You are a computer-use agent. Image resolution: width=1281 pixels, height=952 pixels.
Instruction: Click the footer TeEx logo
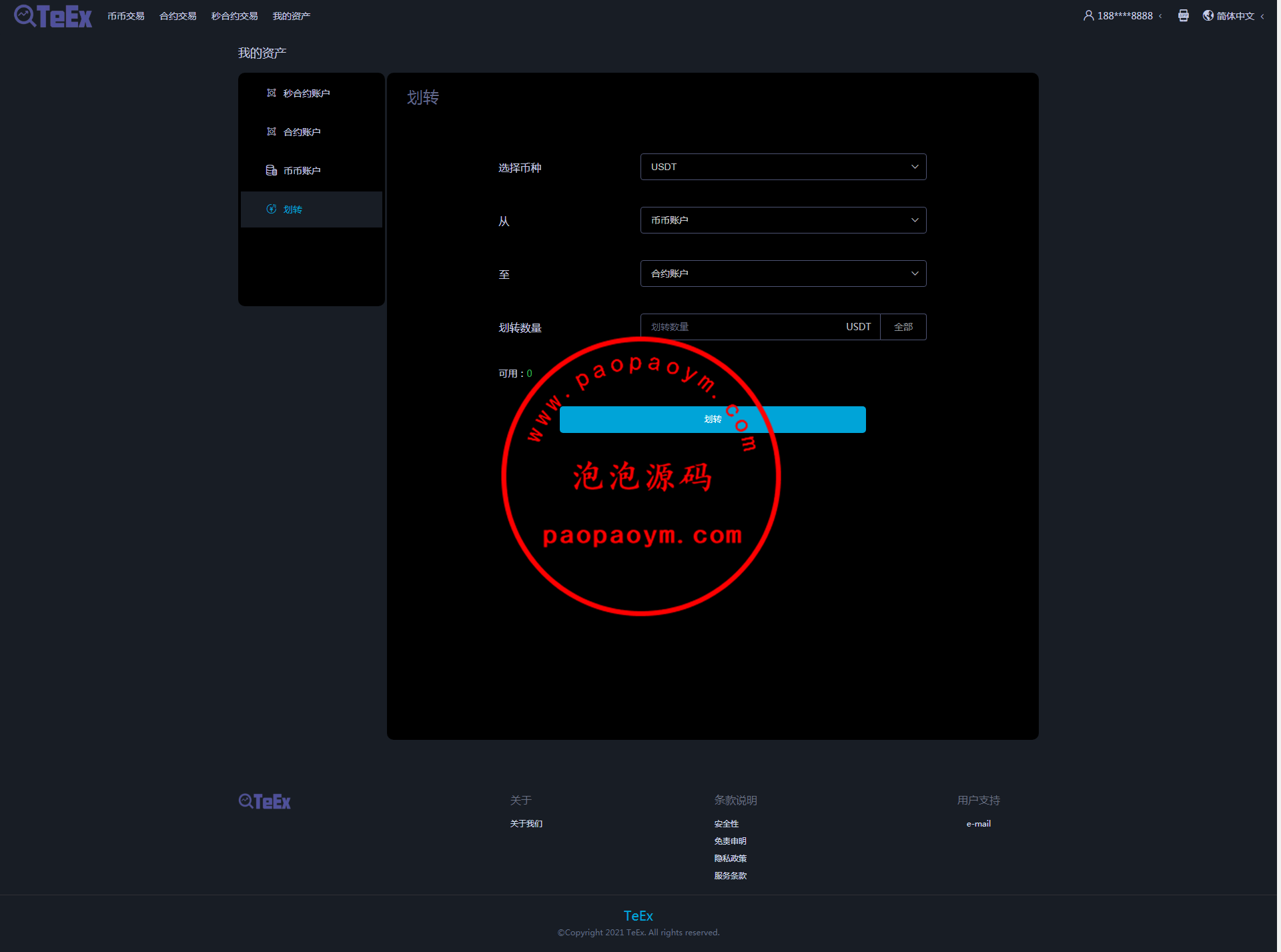coord(265,801)
